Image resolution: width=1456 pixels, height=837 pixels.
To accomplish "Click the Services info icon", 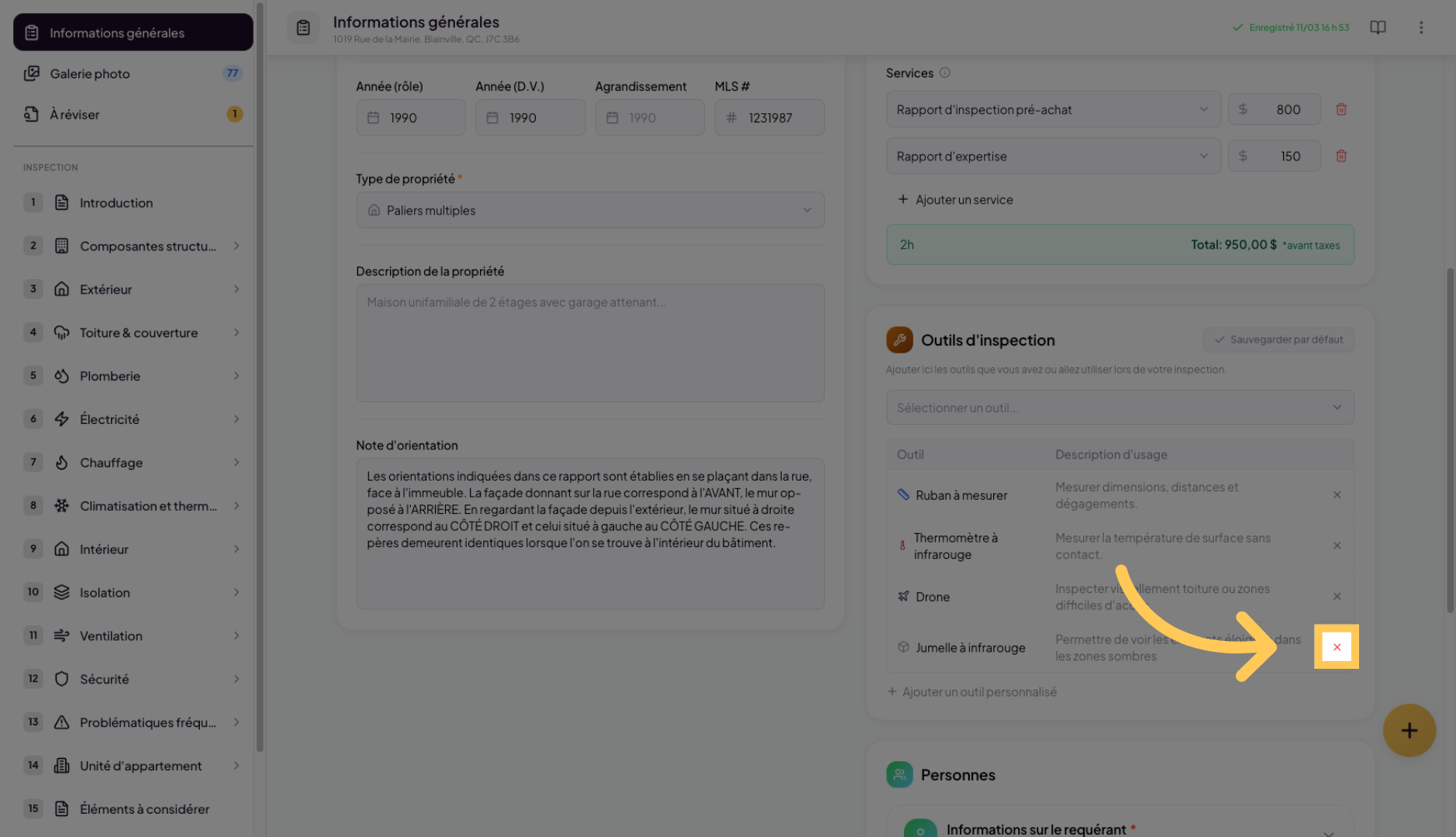I will point(944,73).
